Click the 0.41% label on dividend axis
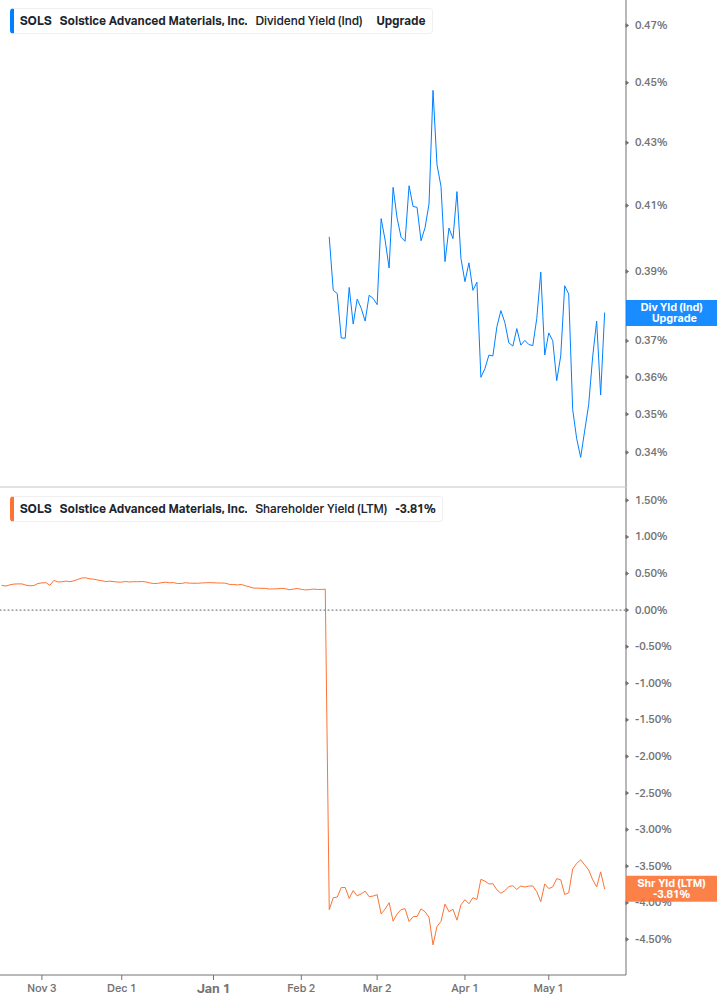 (651, 205)
